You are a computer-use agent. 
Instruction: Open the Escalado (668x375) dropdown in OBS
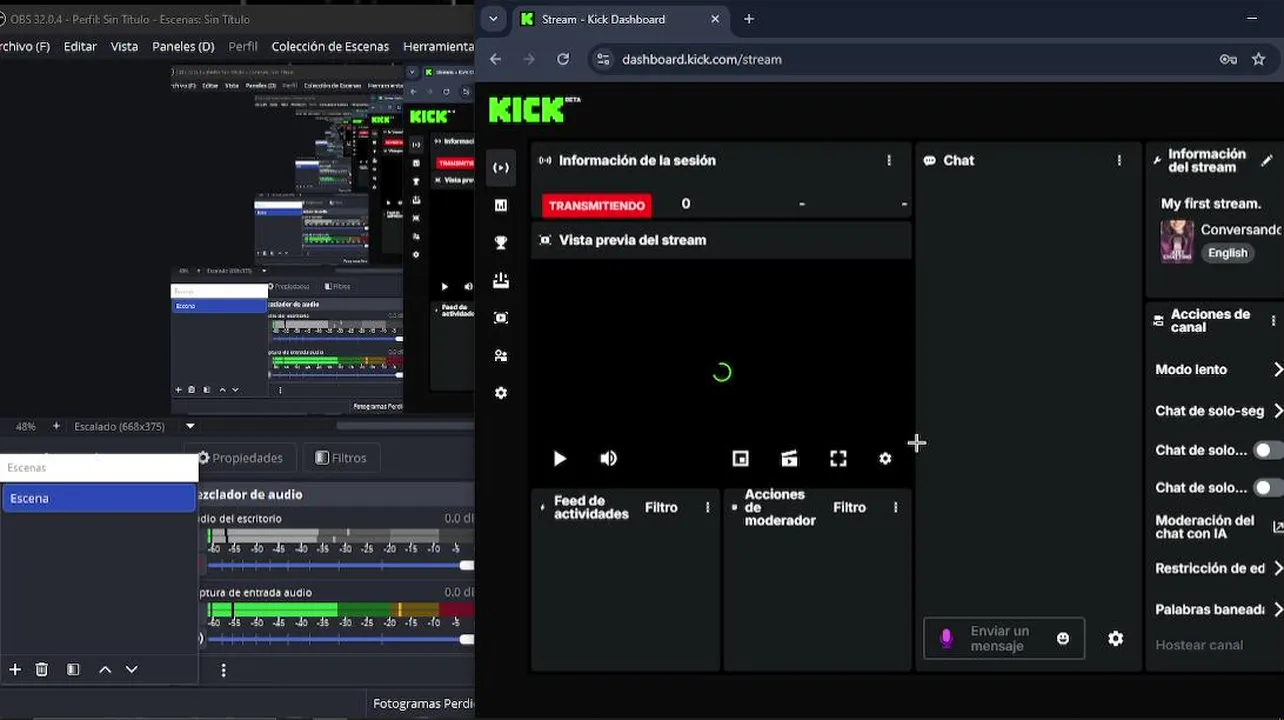point(190,426)
